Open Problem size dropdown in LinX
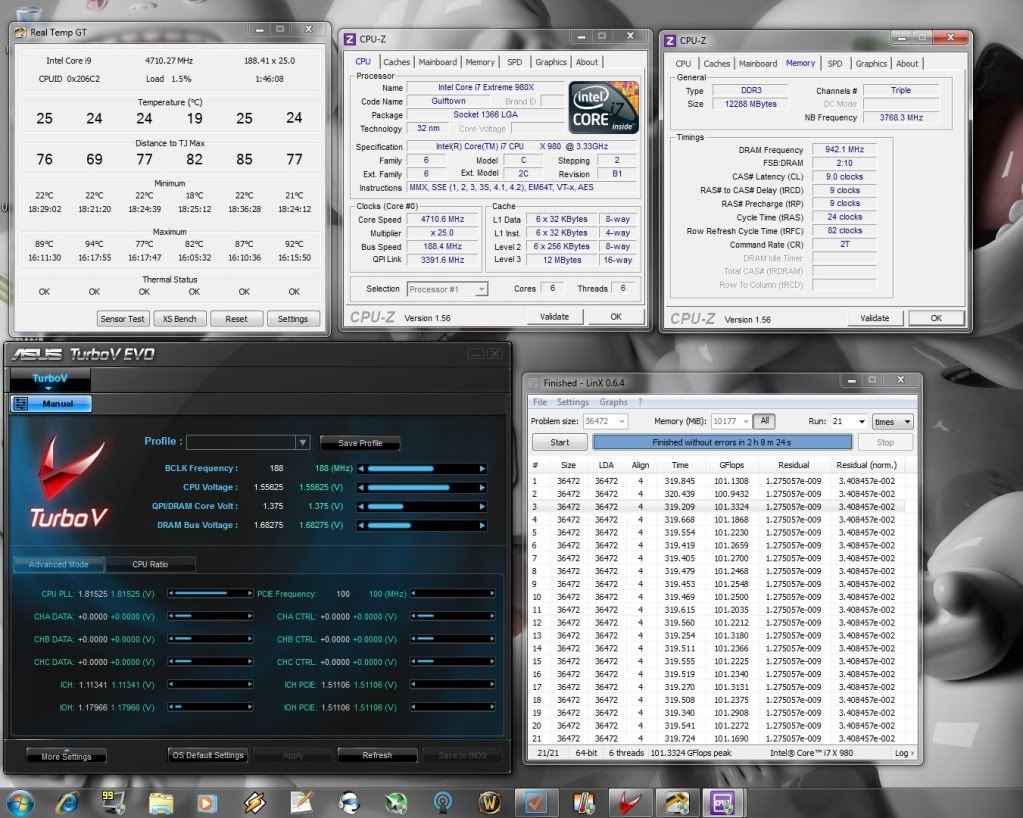The image size is (1023, 818). click(x=622, y=421)
